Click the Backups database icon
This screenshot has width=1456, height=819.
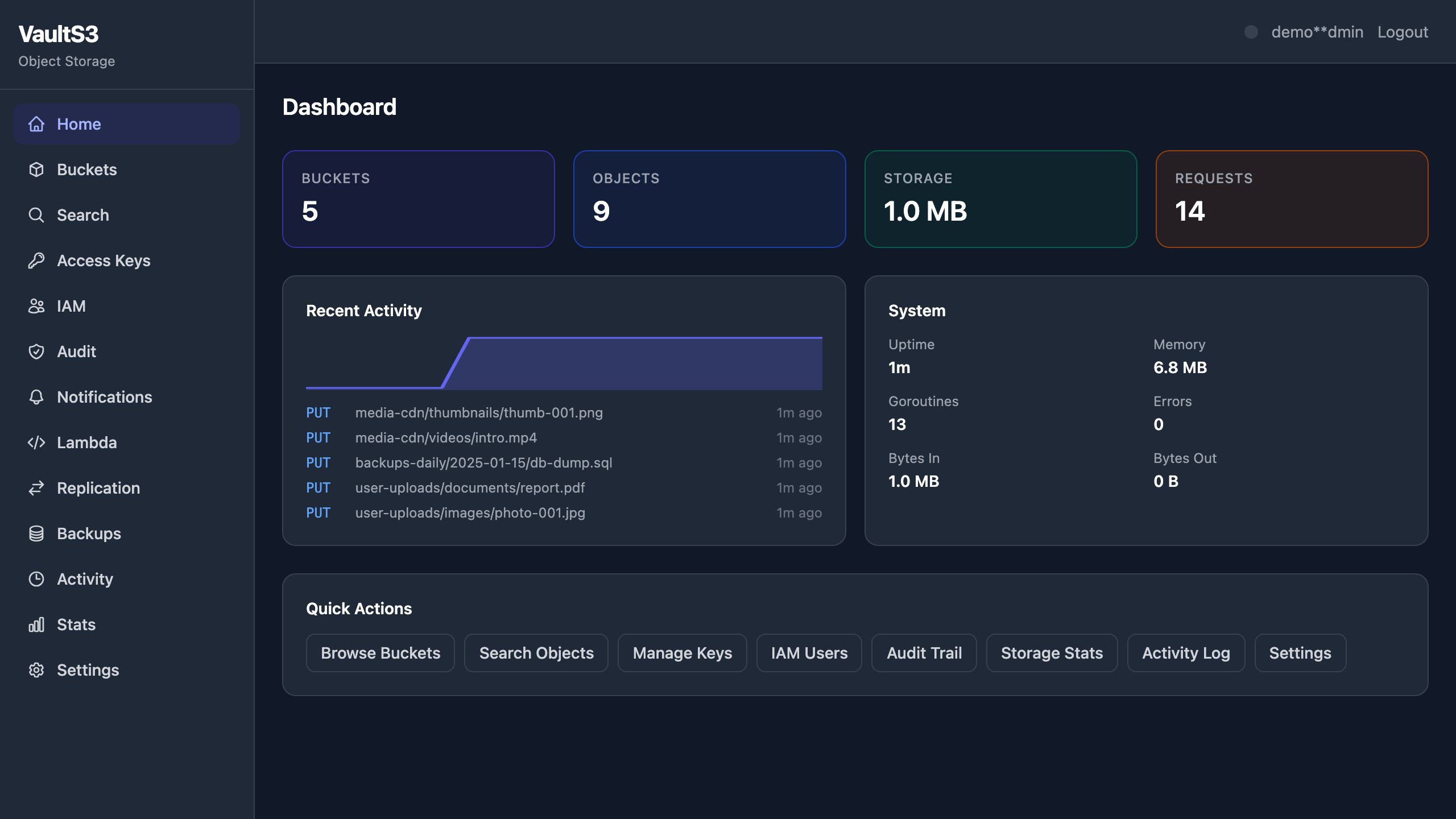pos(36,533)
